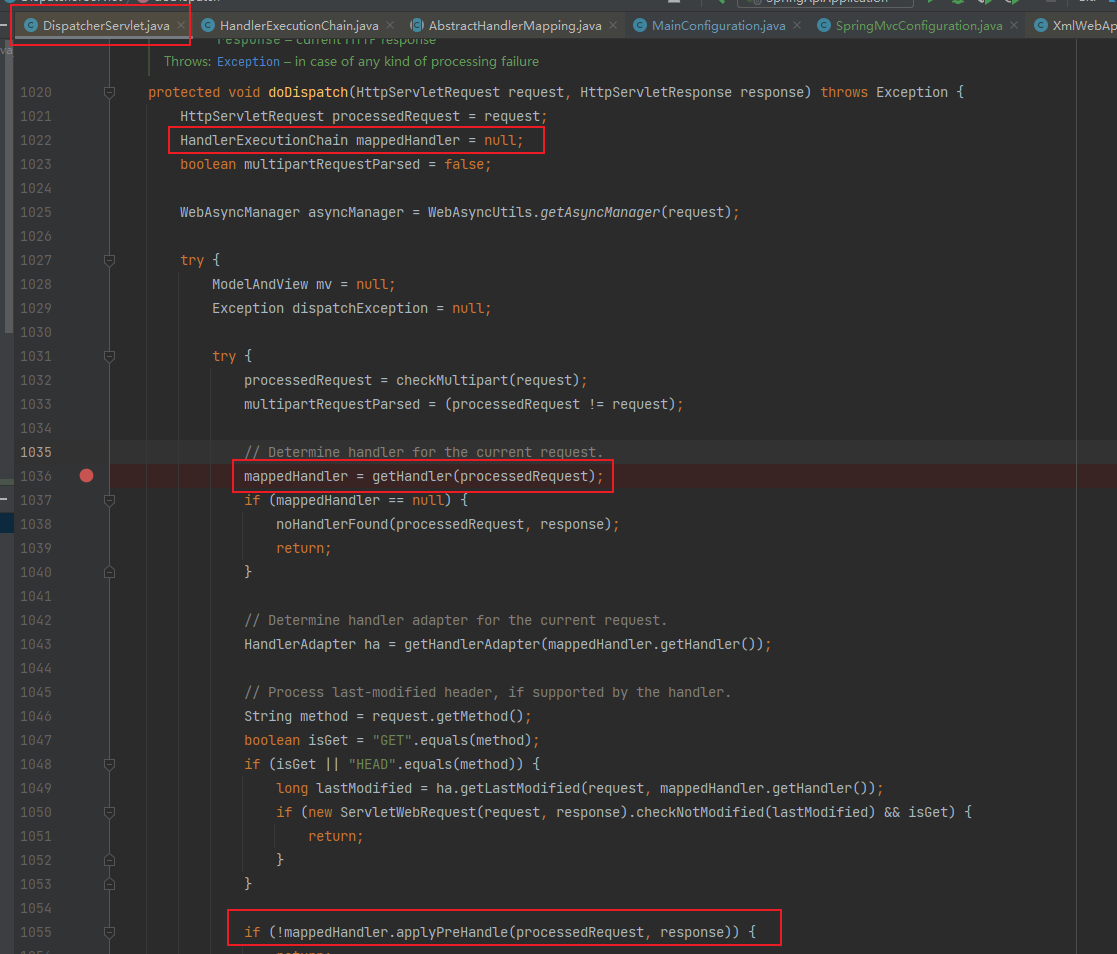
Task: Click the "GET" string literal
Action: pos(392,740)
